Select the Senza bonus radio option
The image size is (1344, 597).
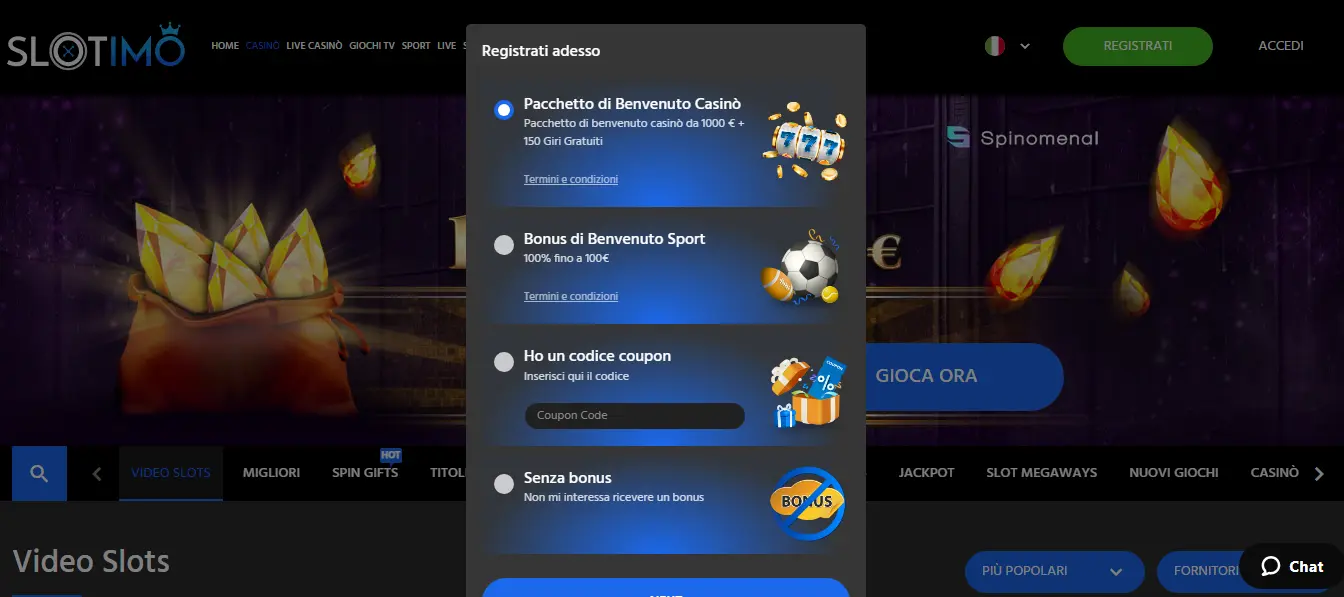tap(504, 484)
